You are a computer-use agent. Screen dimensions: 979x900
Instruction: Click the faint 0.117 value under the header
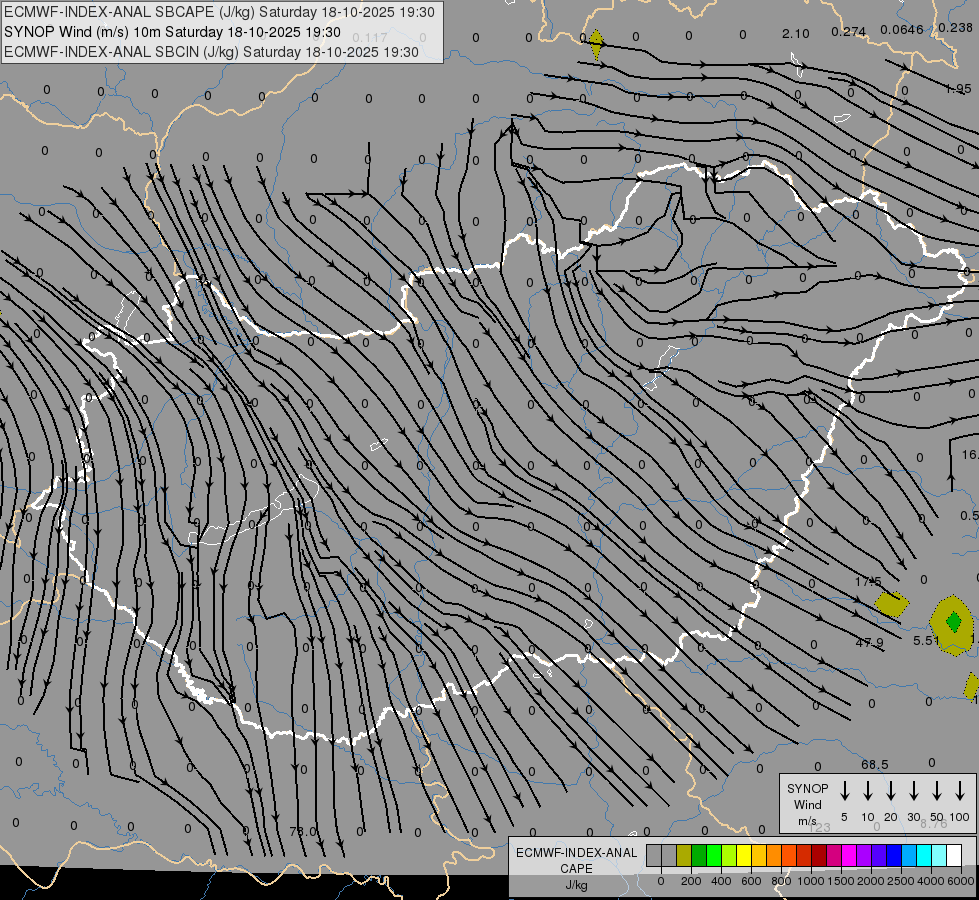point(370,37)
